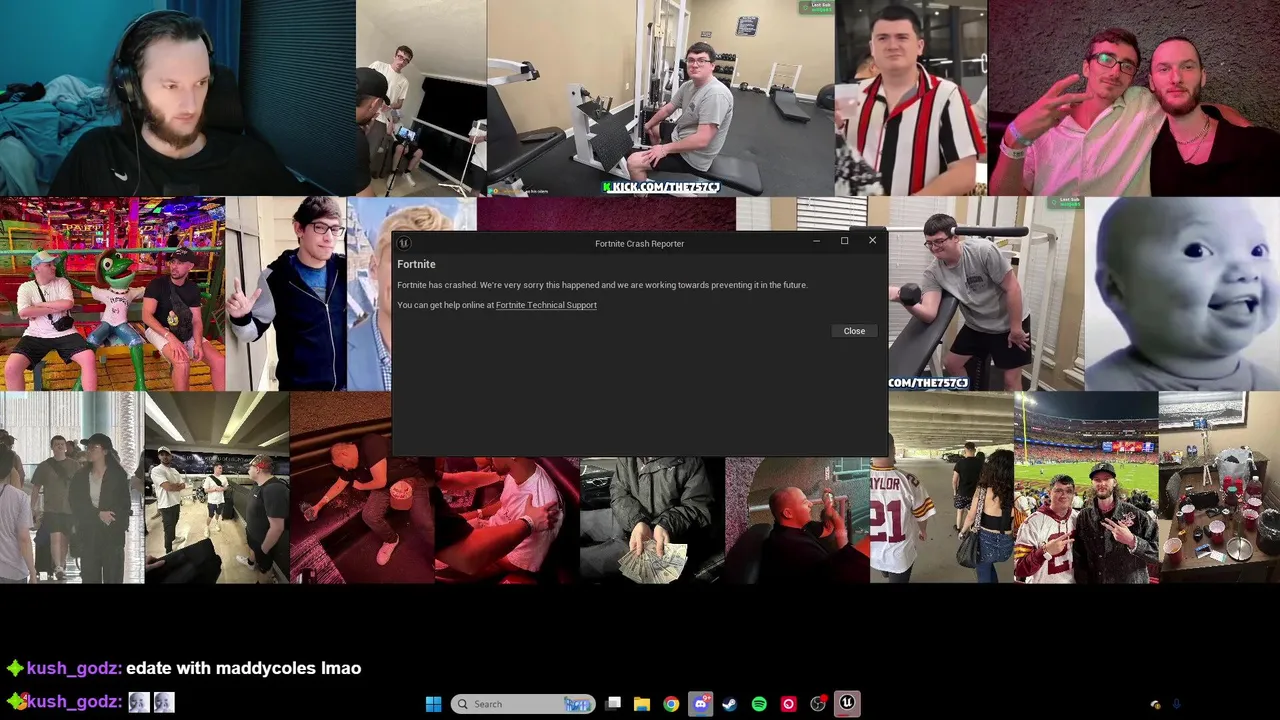
Task: Click the football stadium photo
Action: coord(1086,487)
